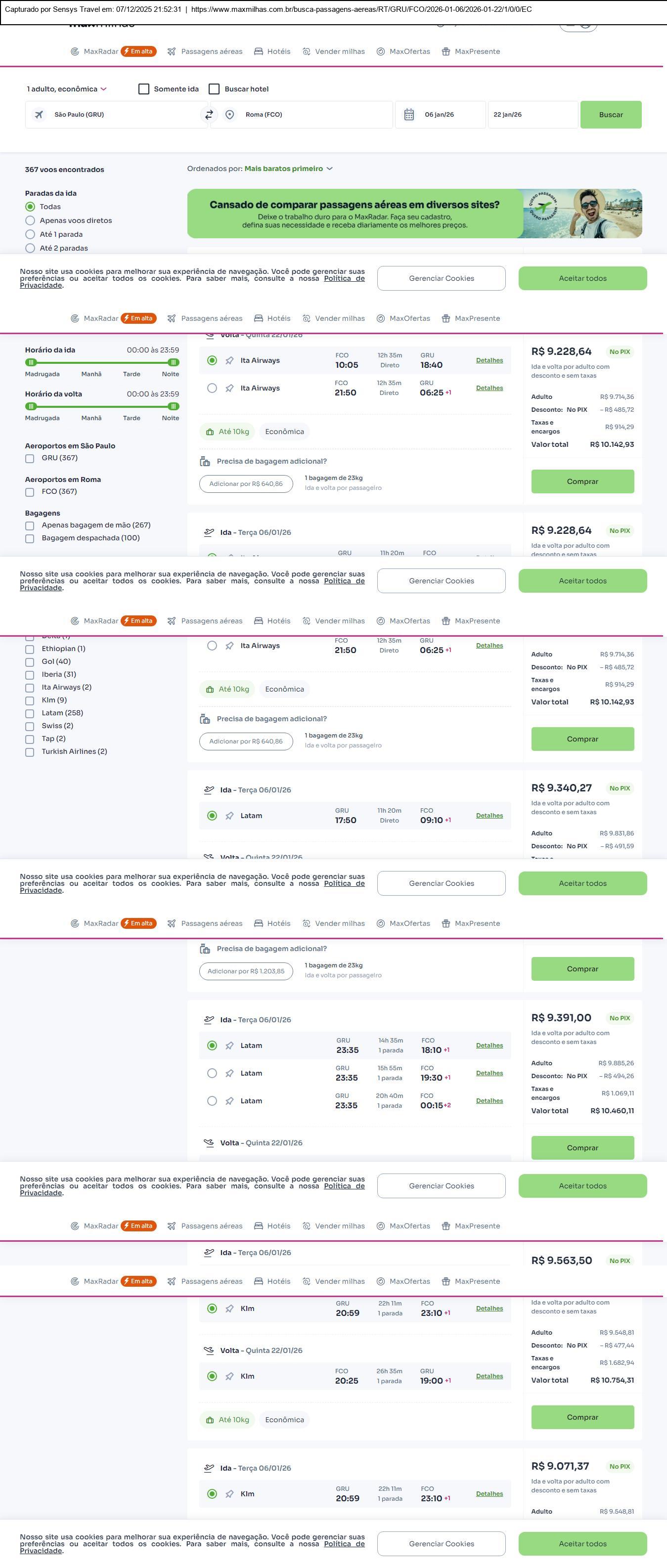Click the airplane icon in São Paulo field
667x1568 pixels.
click(x=39, y=114)
